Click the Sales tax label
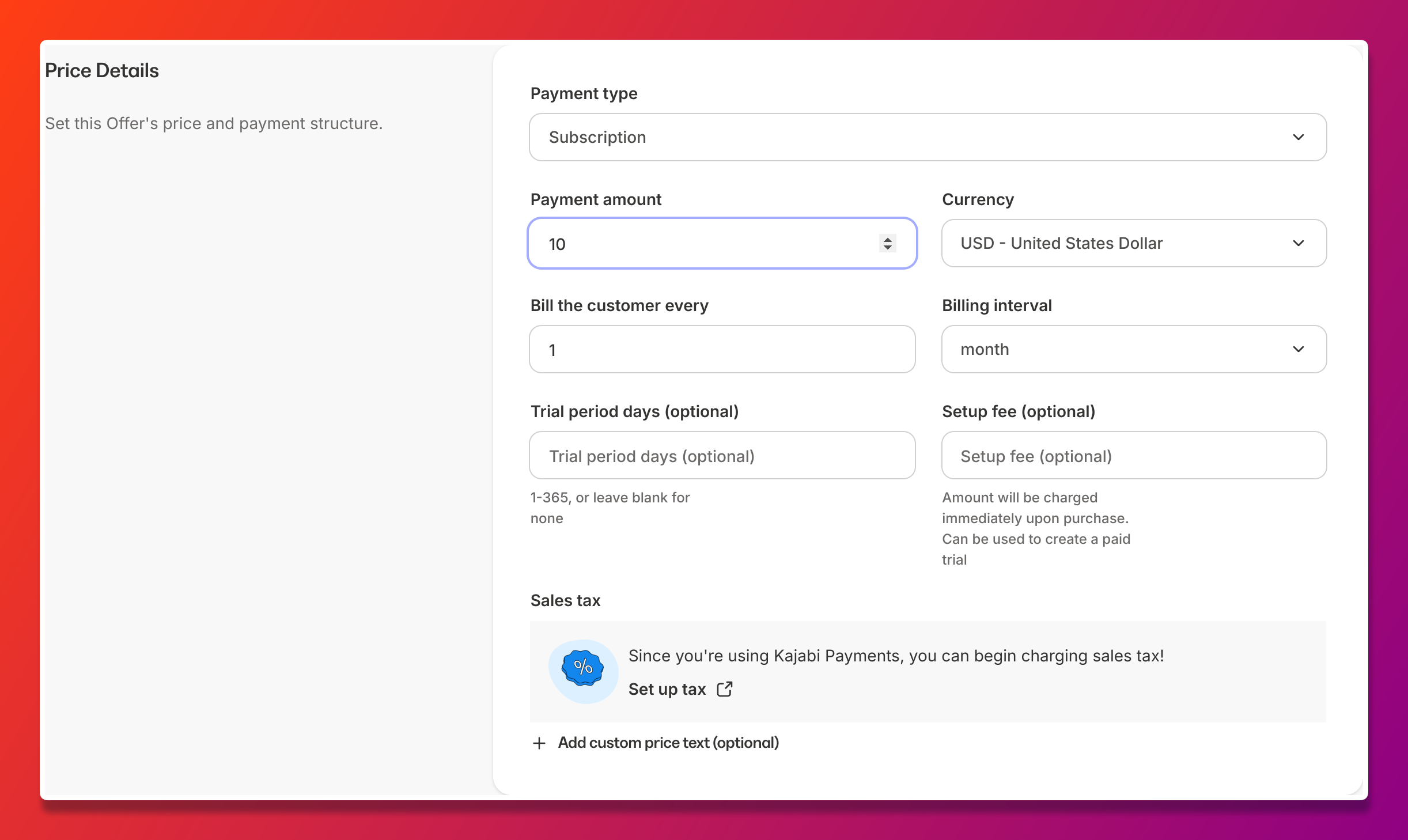Viewport: 1408px width, 840px height. 565,600
